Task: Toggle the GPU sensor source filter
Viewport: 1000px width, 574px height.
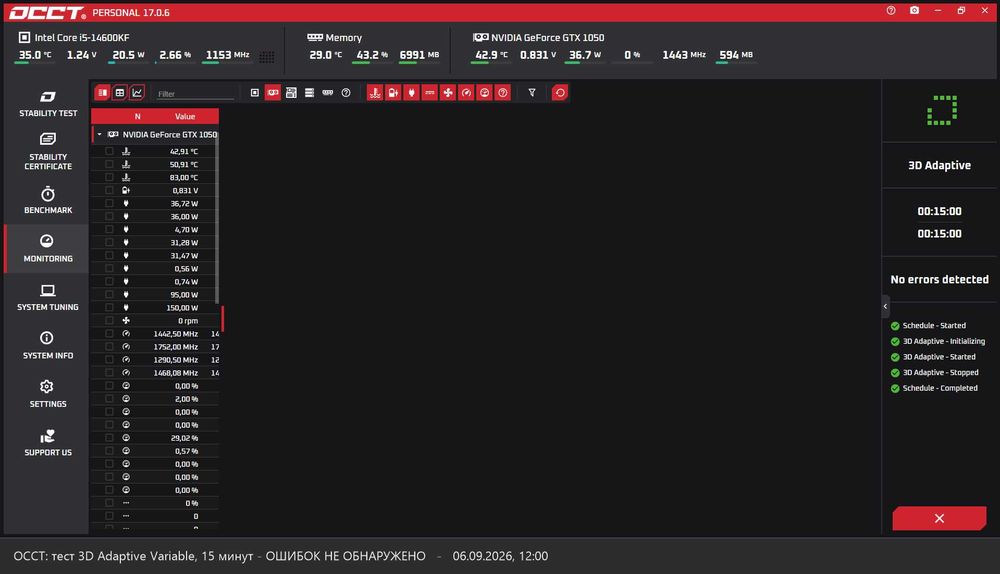Action: coord(273,93)
